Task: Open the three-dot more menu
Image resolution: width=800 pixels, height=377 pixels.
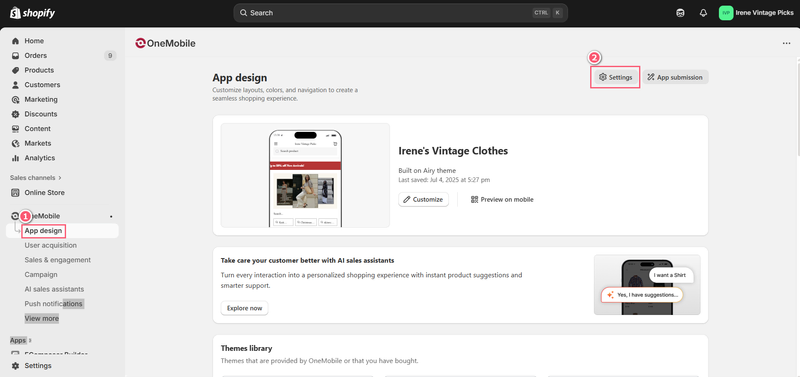Action: 786,43
